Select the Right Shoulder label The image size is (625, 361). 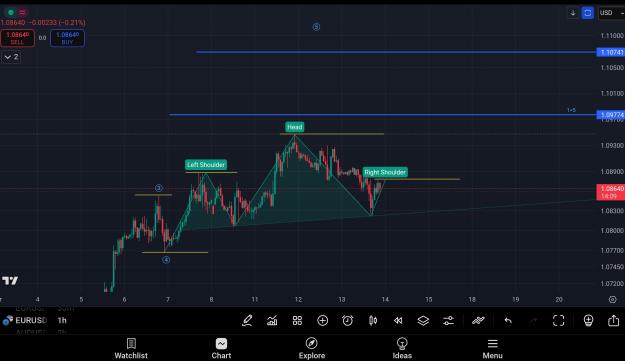[385, 172]
